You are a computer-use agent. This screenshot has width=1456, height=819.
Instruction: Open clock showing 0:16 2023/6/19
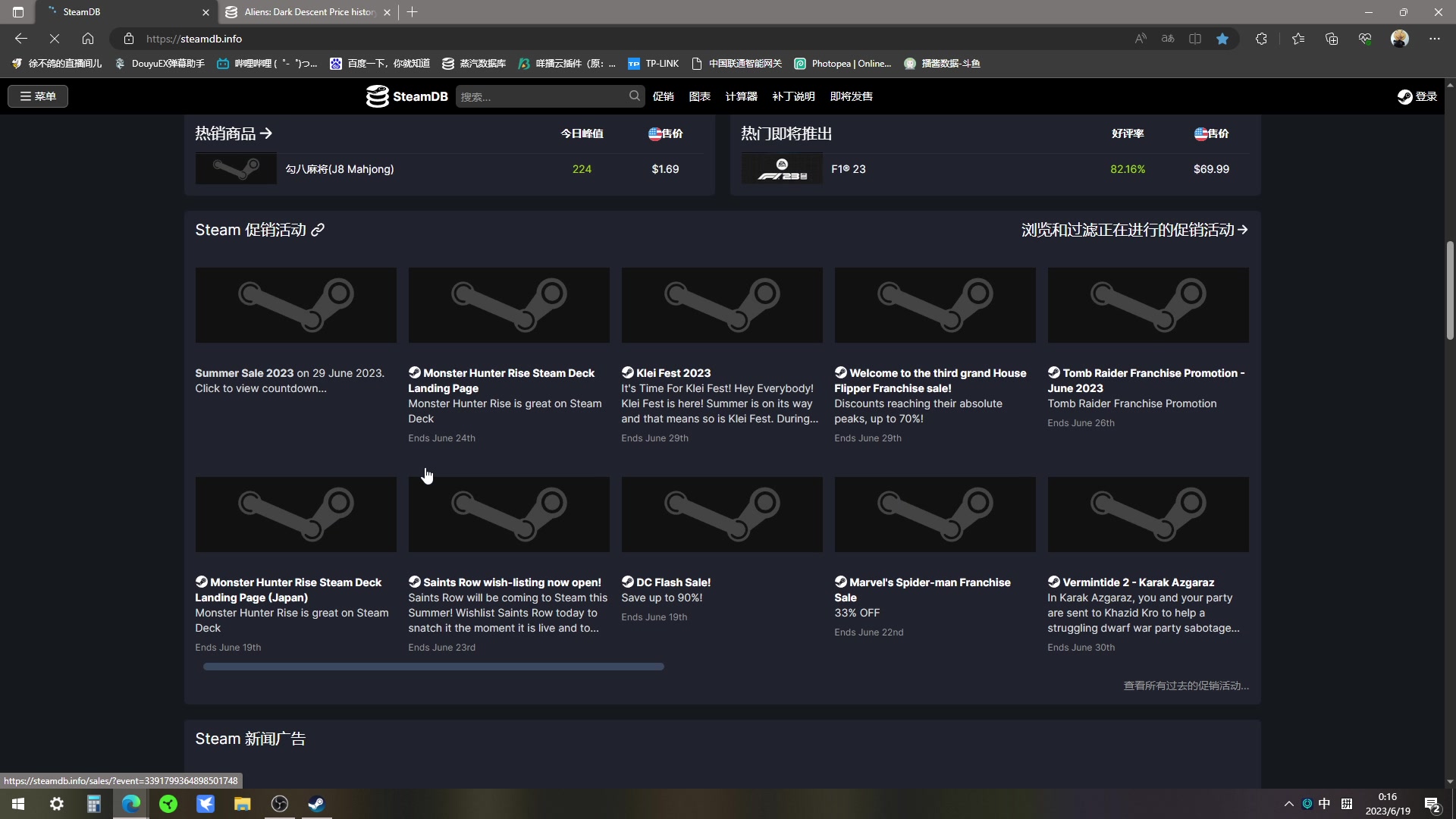pyautogui.click(x=1388, y=804)
